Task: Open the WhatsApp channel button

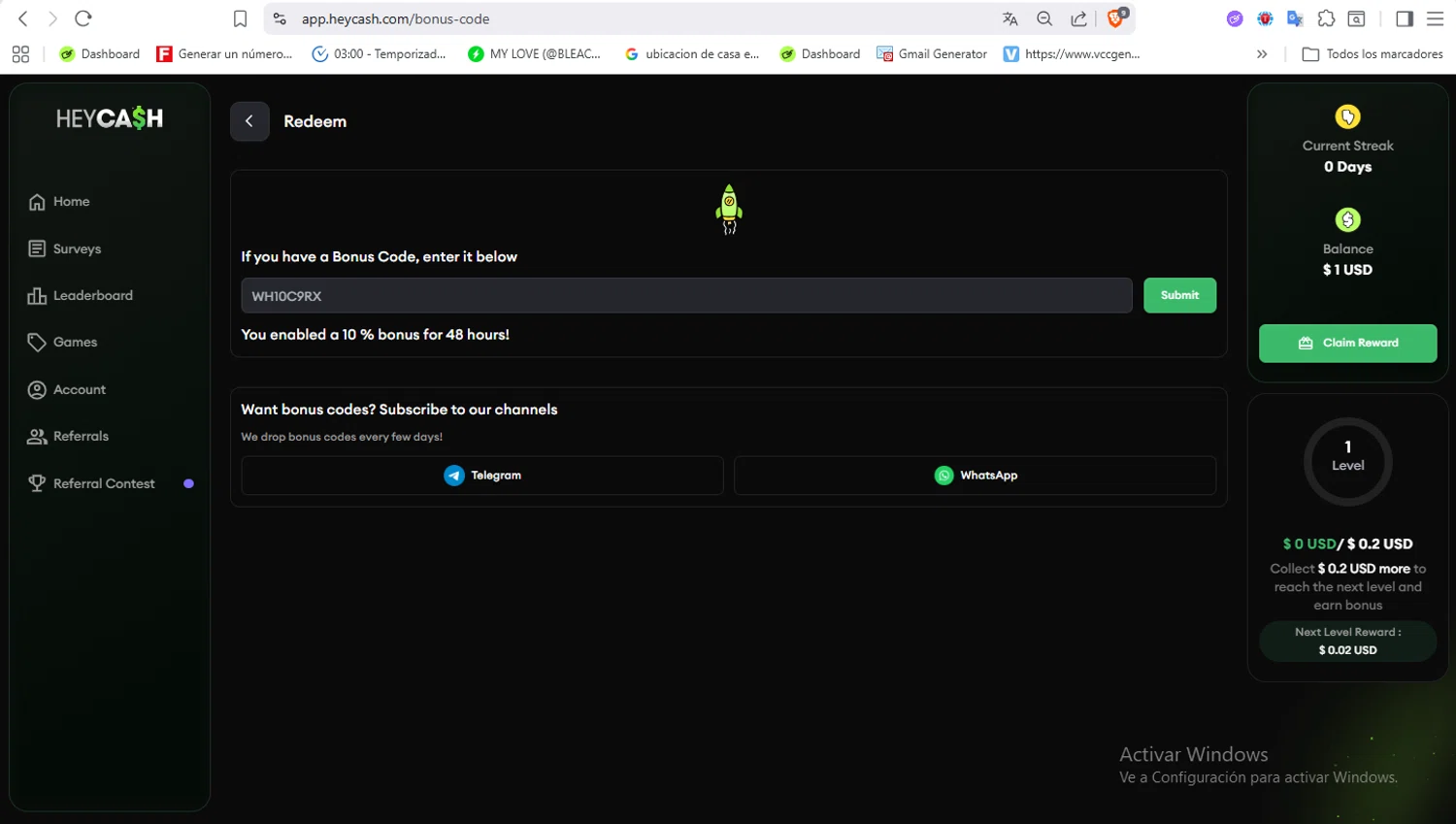Action: (976, 476)
